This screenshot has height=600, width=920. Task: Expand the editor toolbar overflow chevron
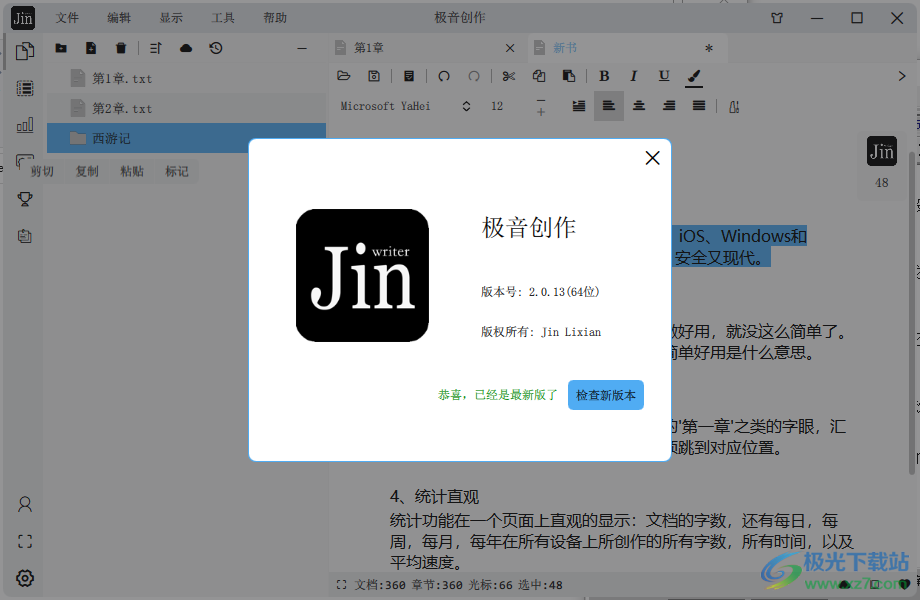[x=901, y=76]
